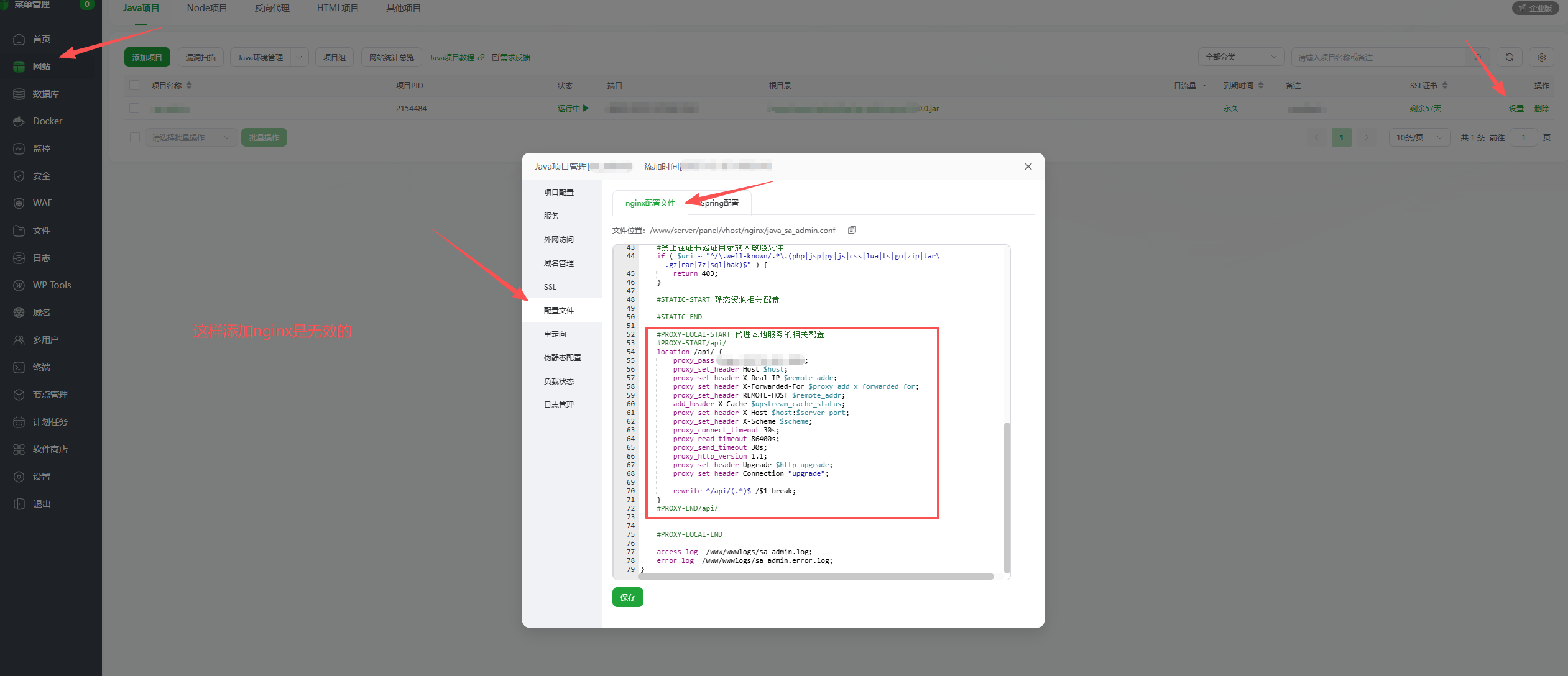Click the software store sidebar icon
The width and height of the screenshot is (1568, 676).
(x=19, y=449)
